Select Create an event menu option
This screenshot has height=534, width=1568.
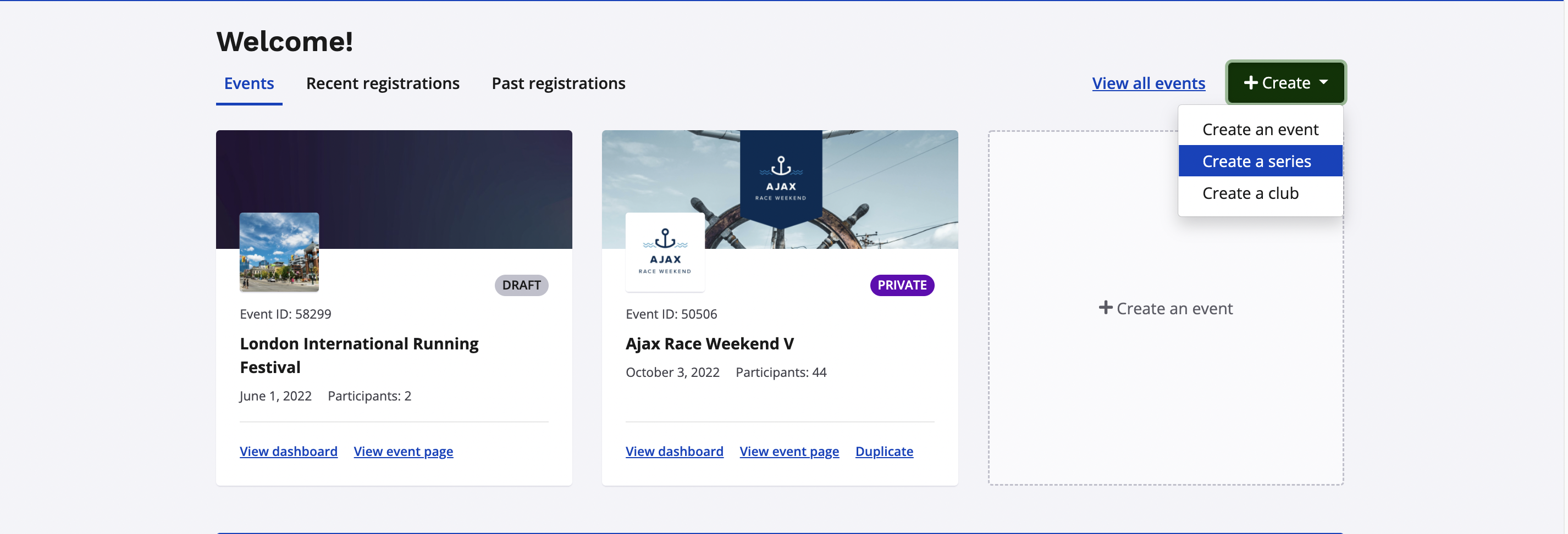(x=1260, y=130)
